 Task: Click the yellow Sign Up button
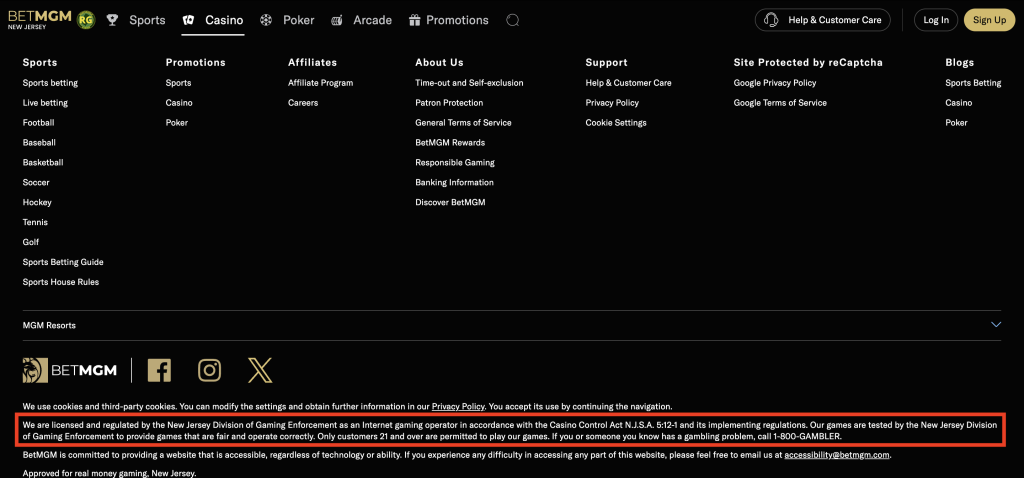[x=989, y=20]
